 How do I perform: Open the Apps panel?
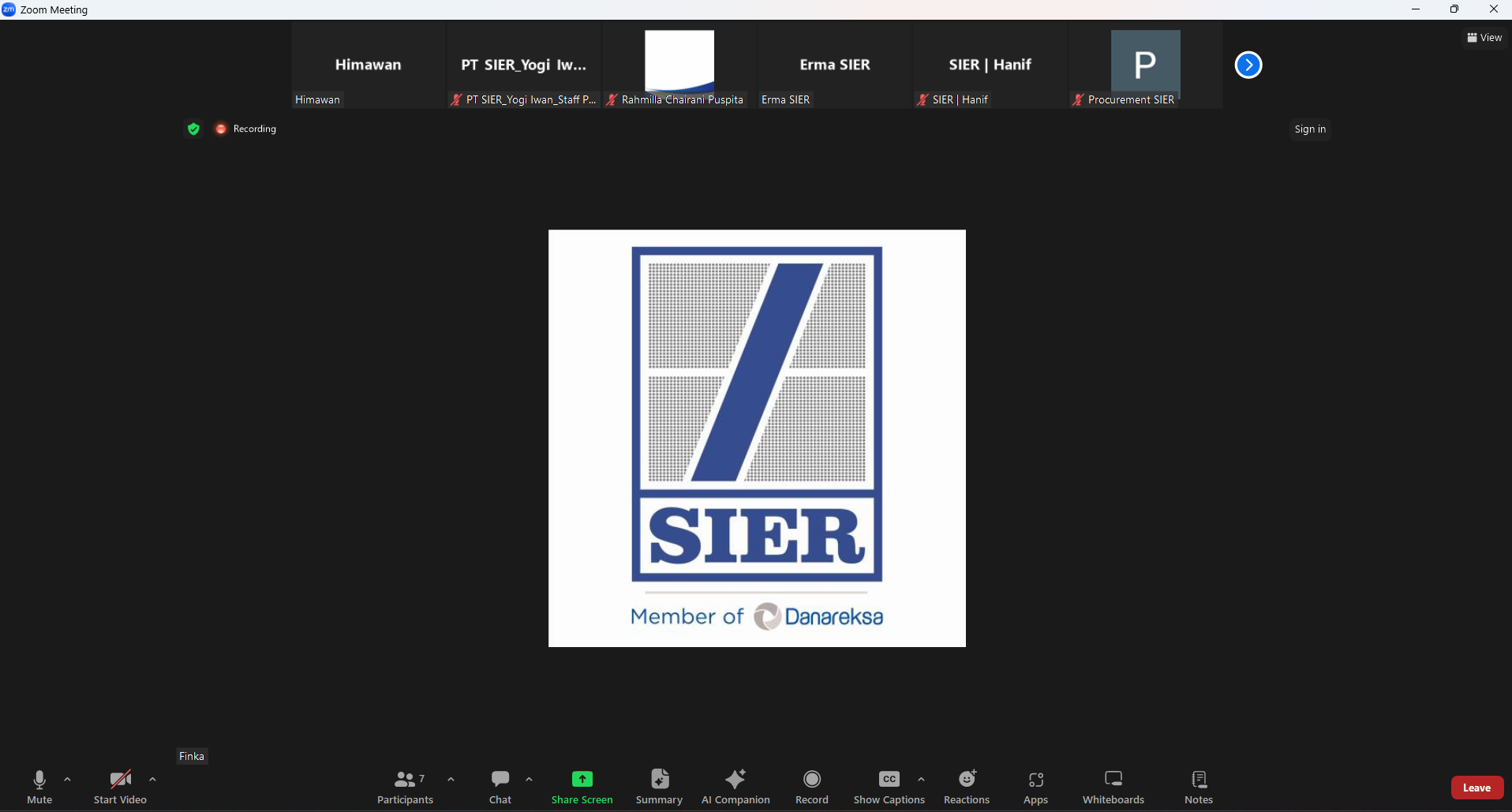pyautogui.click(x=1035, y=787)
